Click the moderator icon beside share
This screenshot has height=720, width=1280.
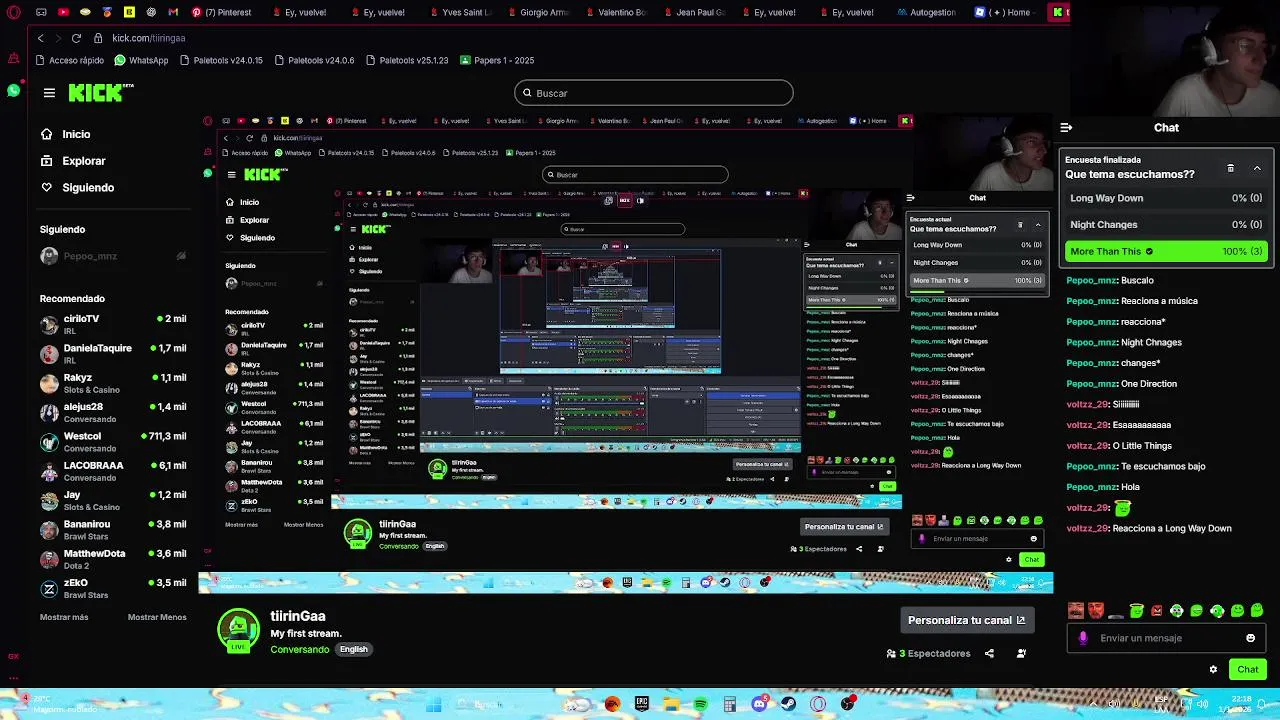[x=1021, y=653]
